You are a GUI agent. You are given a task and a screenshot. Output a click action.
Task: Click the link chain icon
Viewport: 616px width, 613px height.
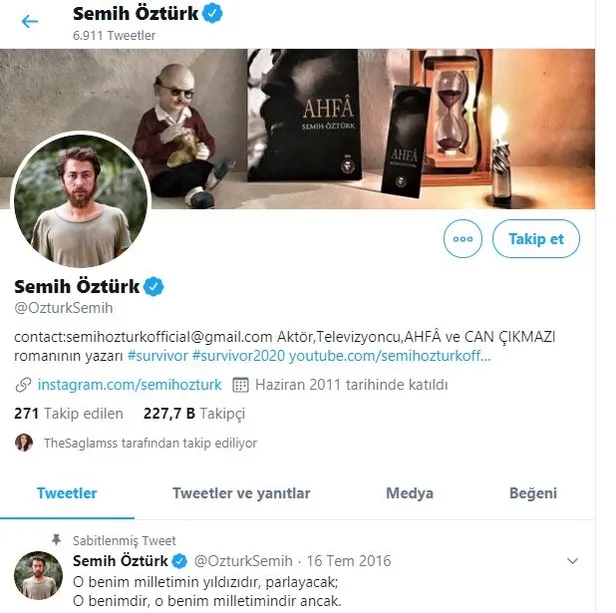click(x=22, y=384)
